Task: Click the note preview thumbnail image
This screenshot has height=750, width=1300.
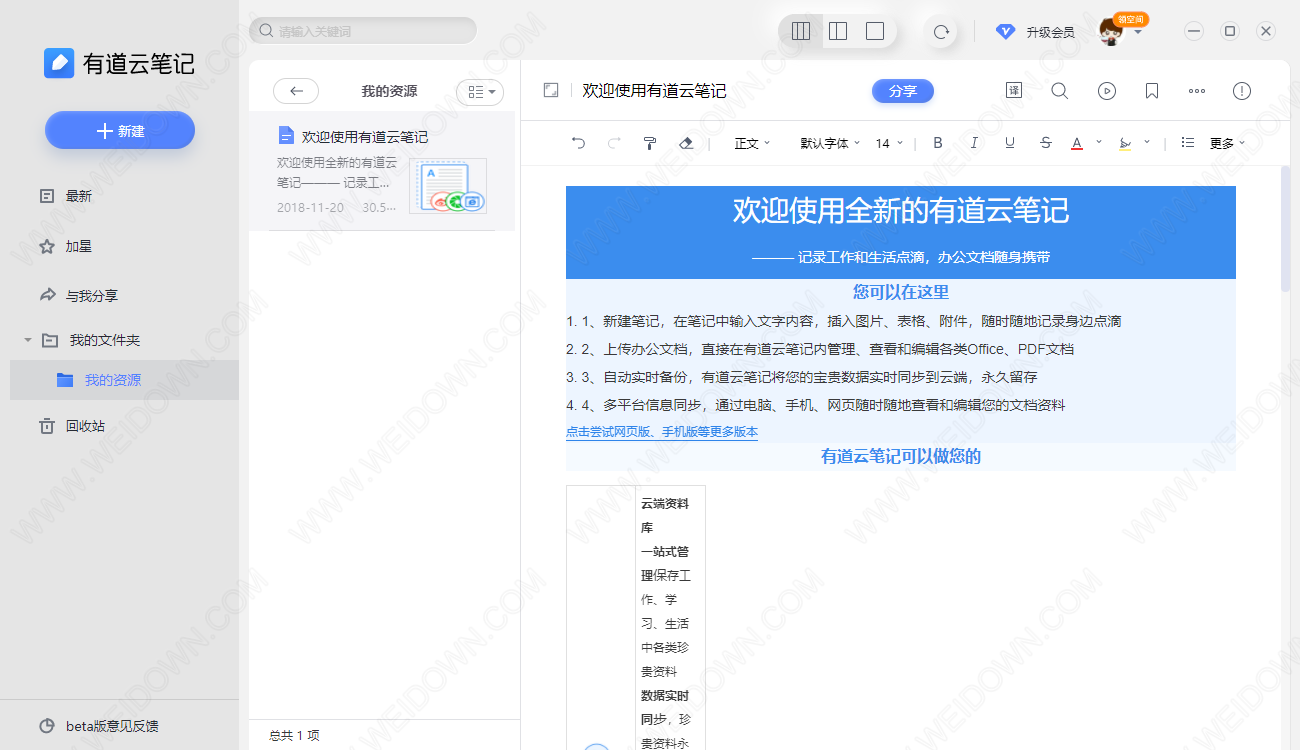Action: [448, 186]
